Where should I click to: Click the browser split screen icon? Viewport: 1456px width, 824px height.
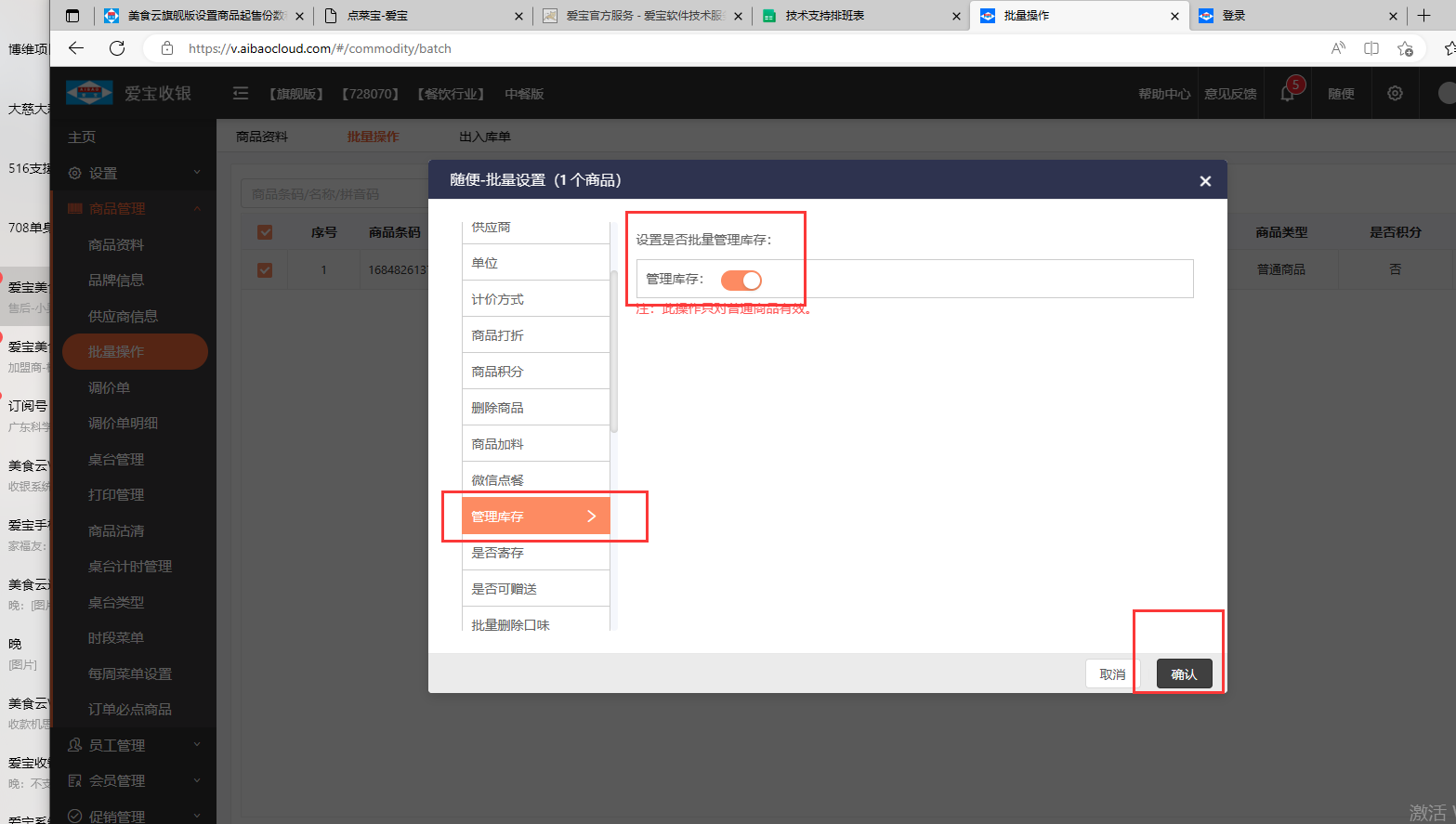(1371, 48)
